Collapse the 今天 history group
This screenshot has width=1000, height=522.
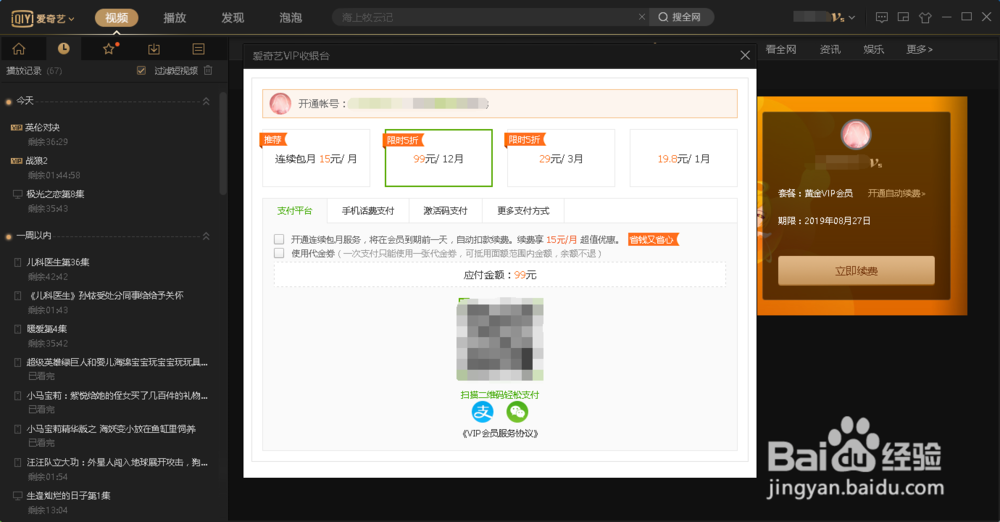coord(206,101)
